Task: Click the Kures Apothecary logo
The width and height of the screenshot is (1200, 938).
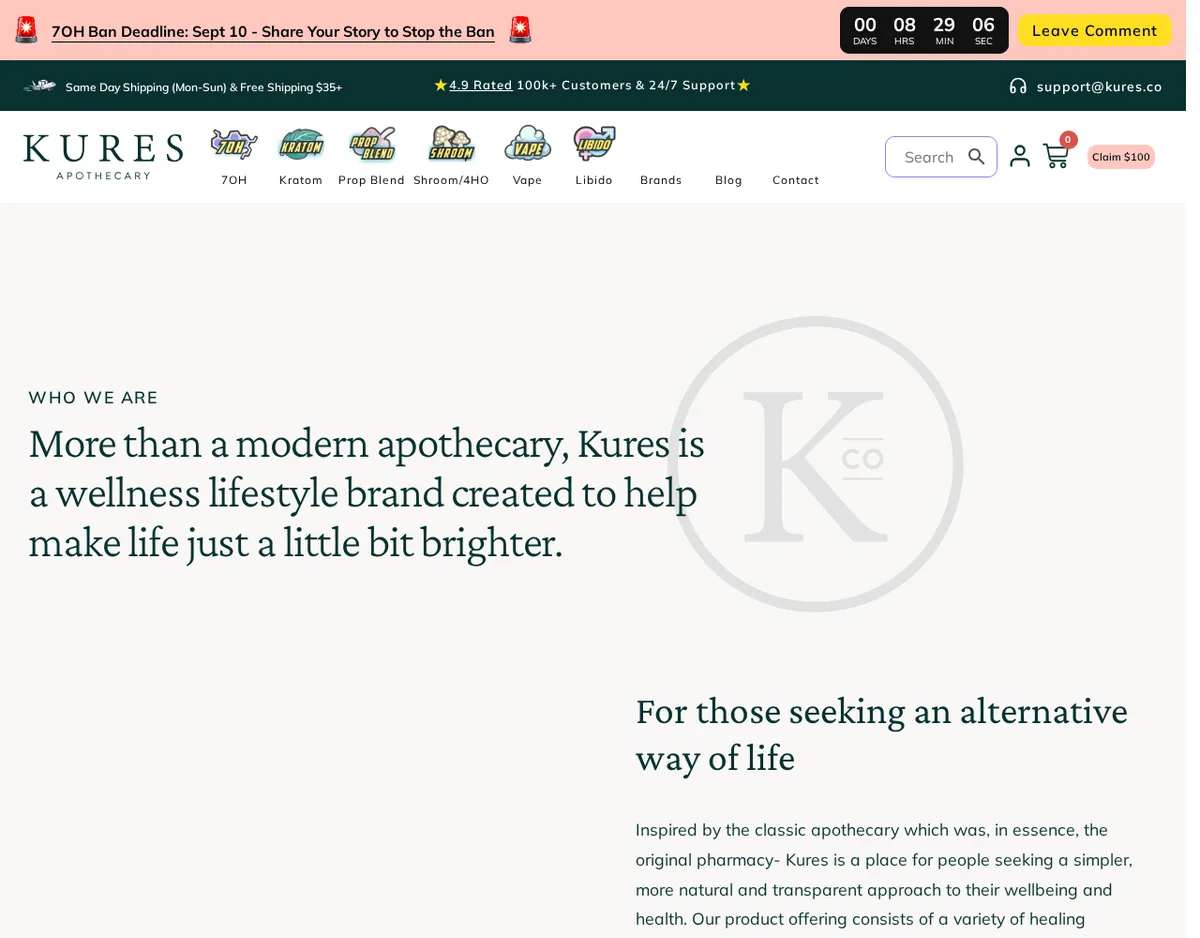Action: [103, 157]
